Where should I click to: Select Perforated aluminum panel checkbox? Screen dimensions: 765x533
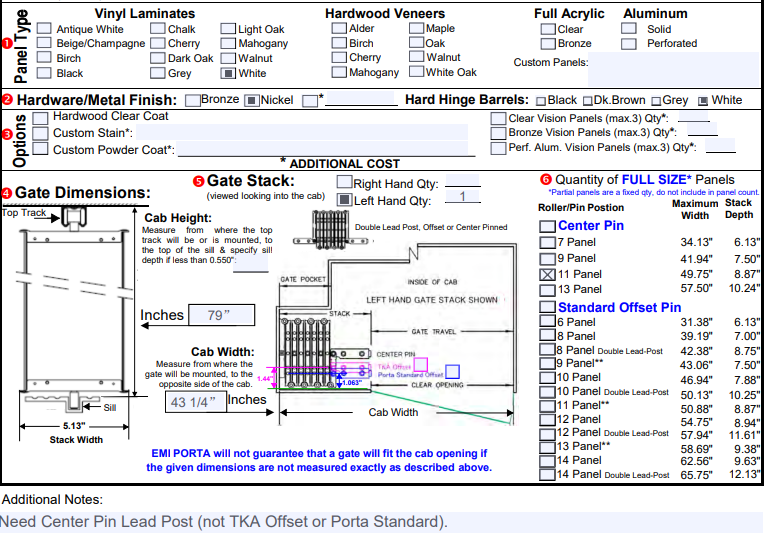[629, 44]
